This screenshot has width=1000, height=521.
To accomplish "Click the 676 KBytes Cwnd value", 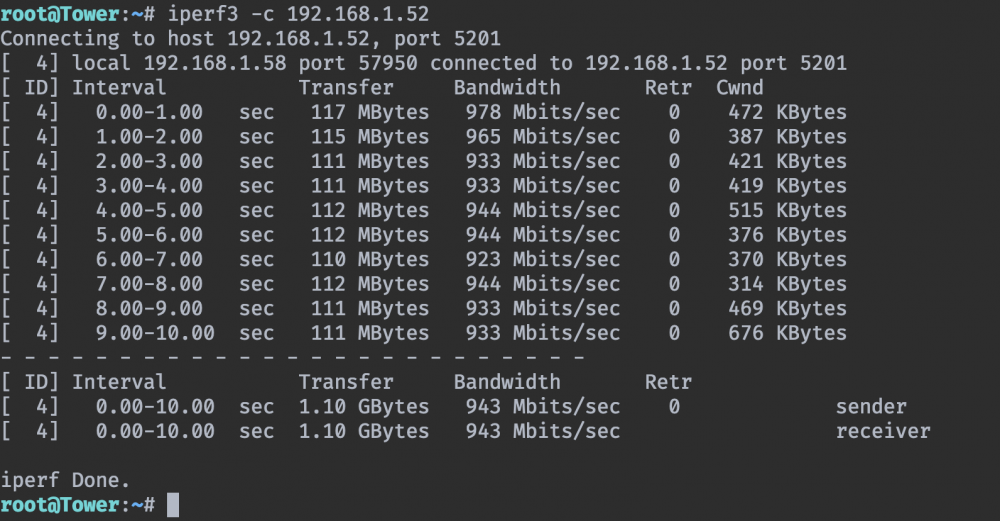I will point(788,334).
